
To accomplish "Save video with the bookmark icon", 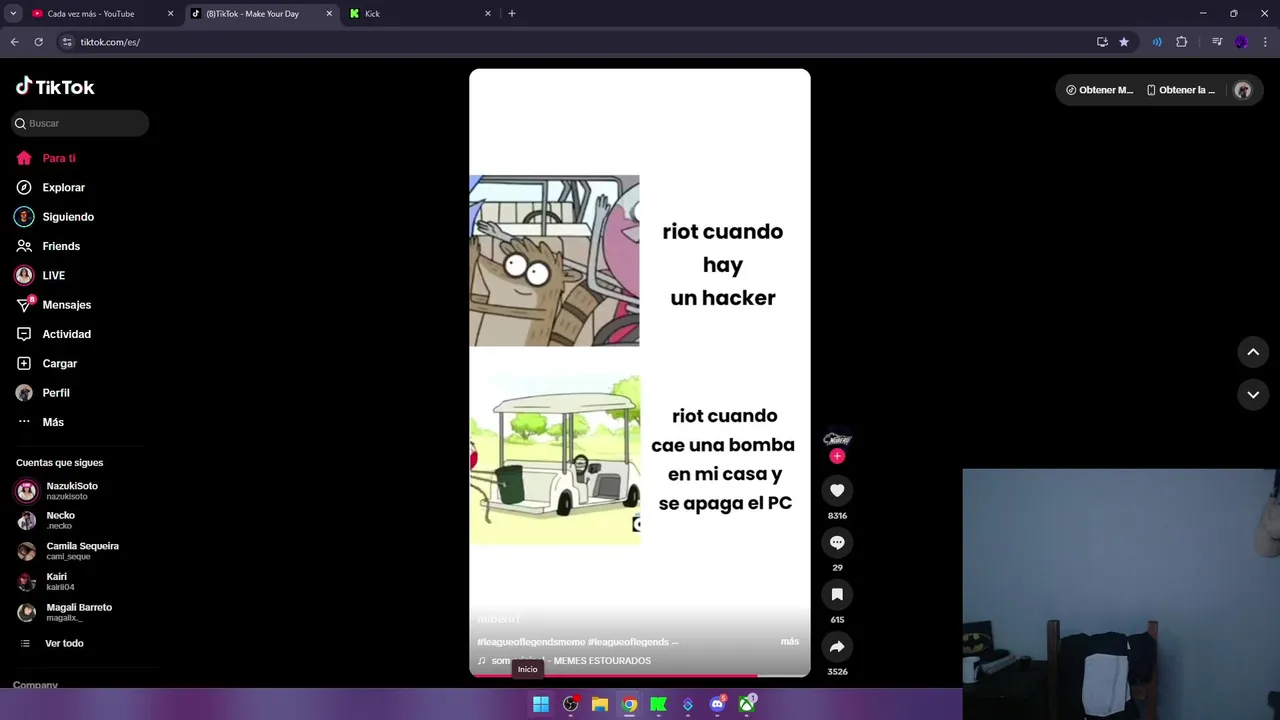I will point(837,594).
